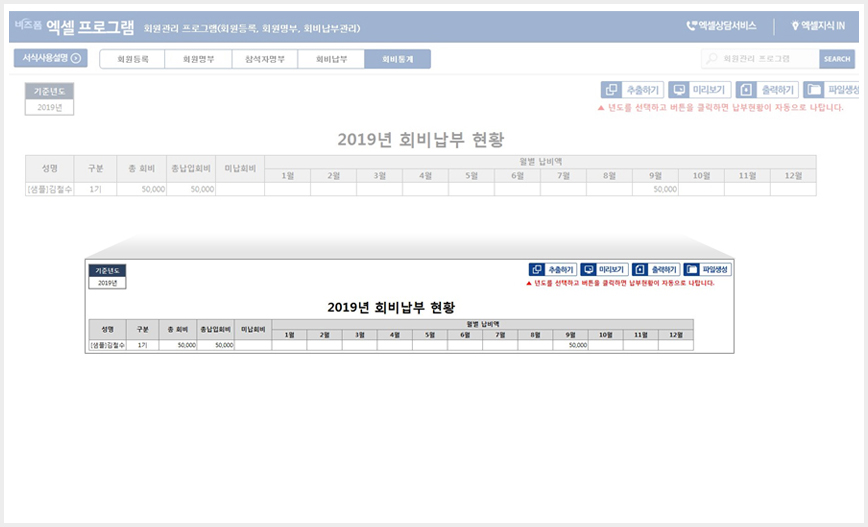Click the 총납입회비 column header in upper table
This screenshot has width=868, height=527.
tap(191, 168)
